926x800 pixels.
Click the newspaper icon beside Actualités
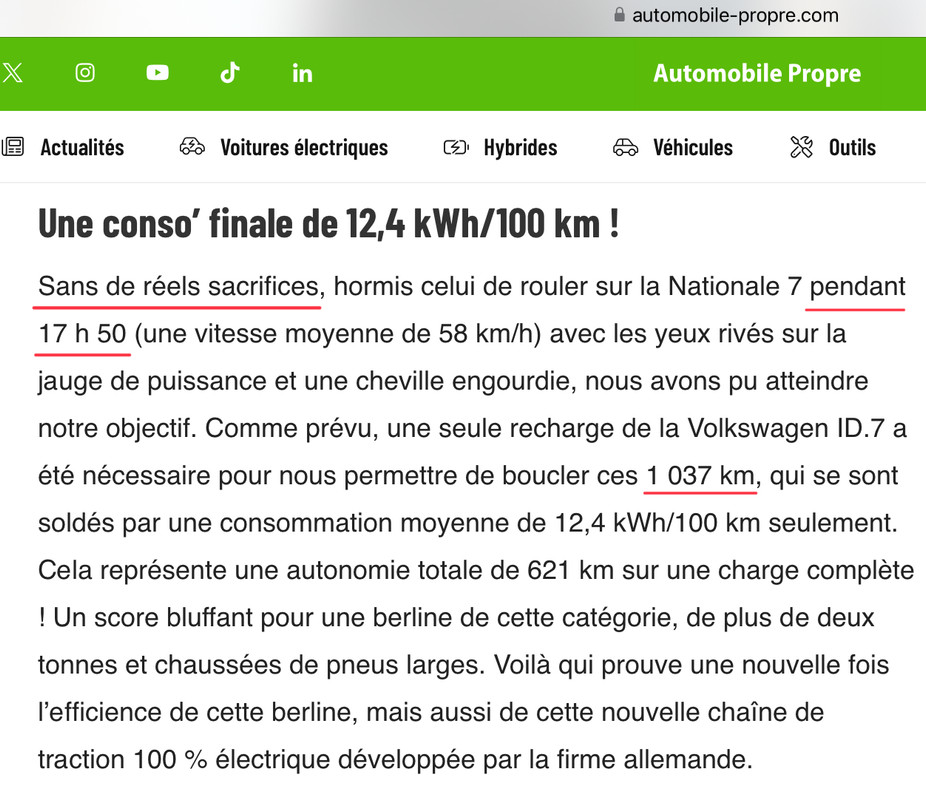click(x=13, y=147)
